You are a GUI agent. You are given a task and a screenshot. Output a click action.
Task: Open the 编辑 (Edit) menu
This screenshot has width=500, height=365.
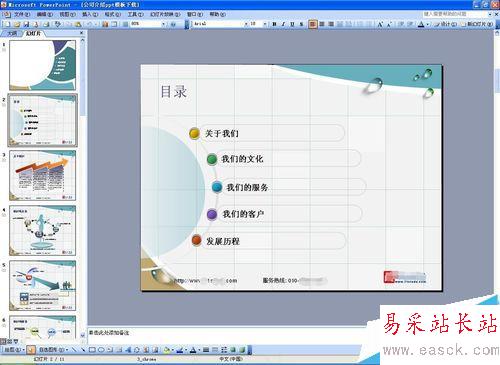pyautogui.click(x=45, y=14)
